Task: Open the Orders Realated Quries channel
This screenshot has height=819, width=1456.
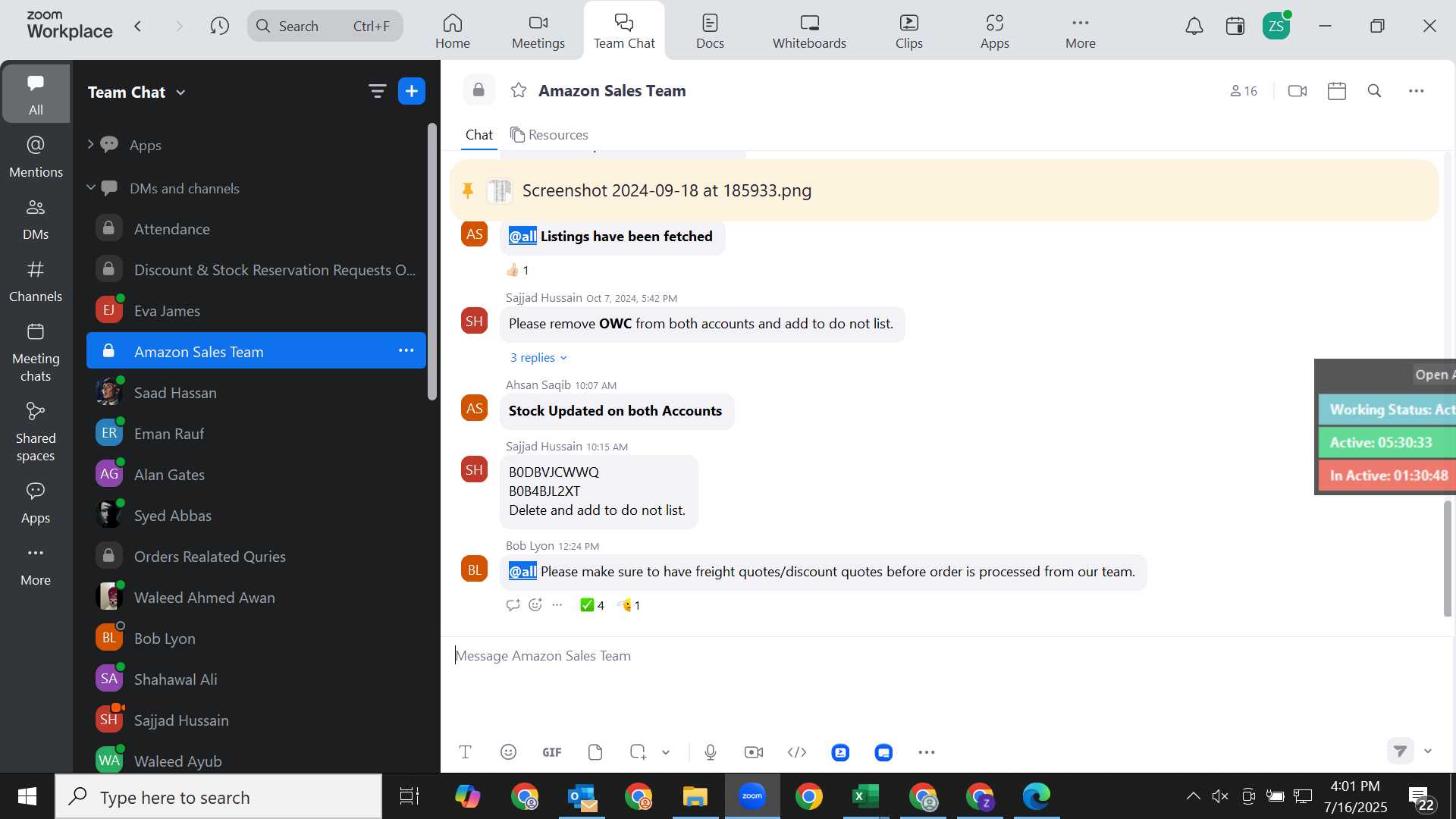Action: pyautogui.click(x=256, y=556)
